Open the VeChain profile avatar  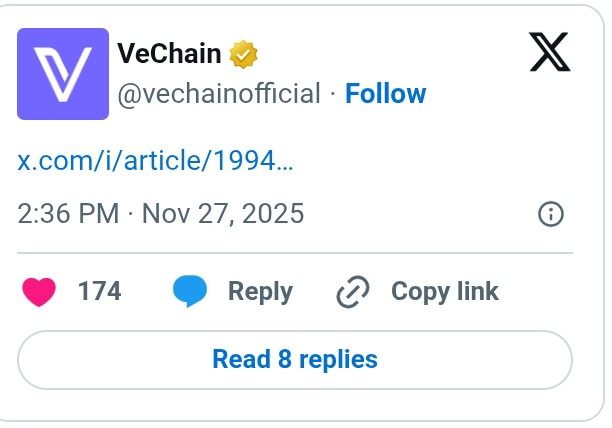tap(63, 74)
